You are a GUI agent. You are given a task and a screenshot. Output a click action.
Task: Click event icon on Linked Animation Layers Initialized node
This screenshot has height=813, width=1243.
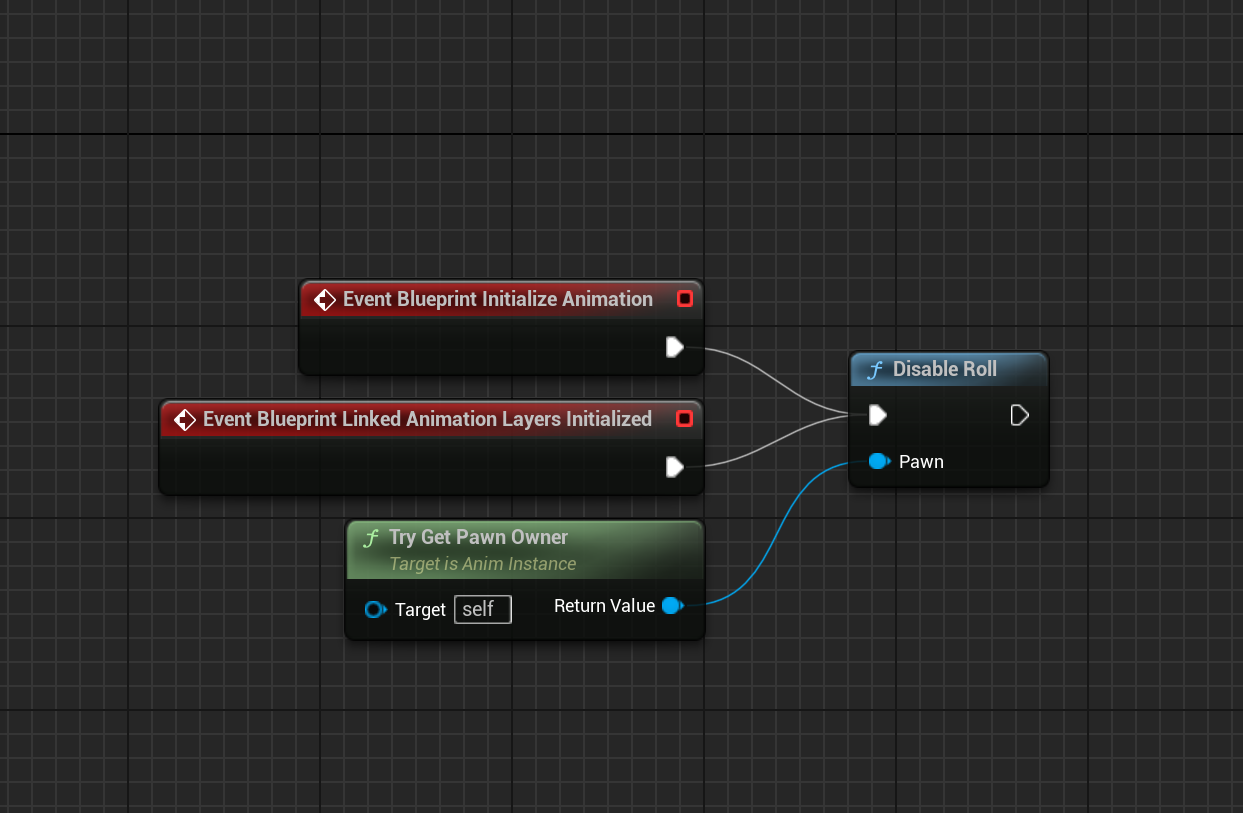184,419
